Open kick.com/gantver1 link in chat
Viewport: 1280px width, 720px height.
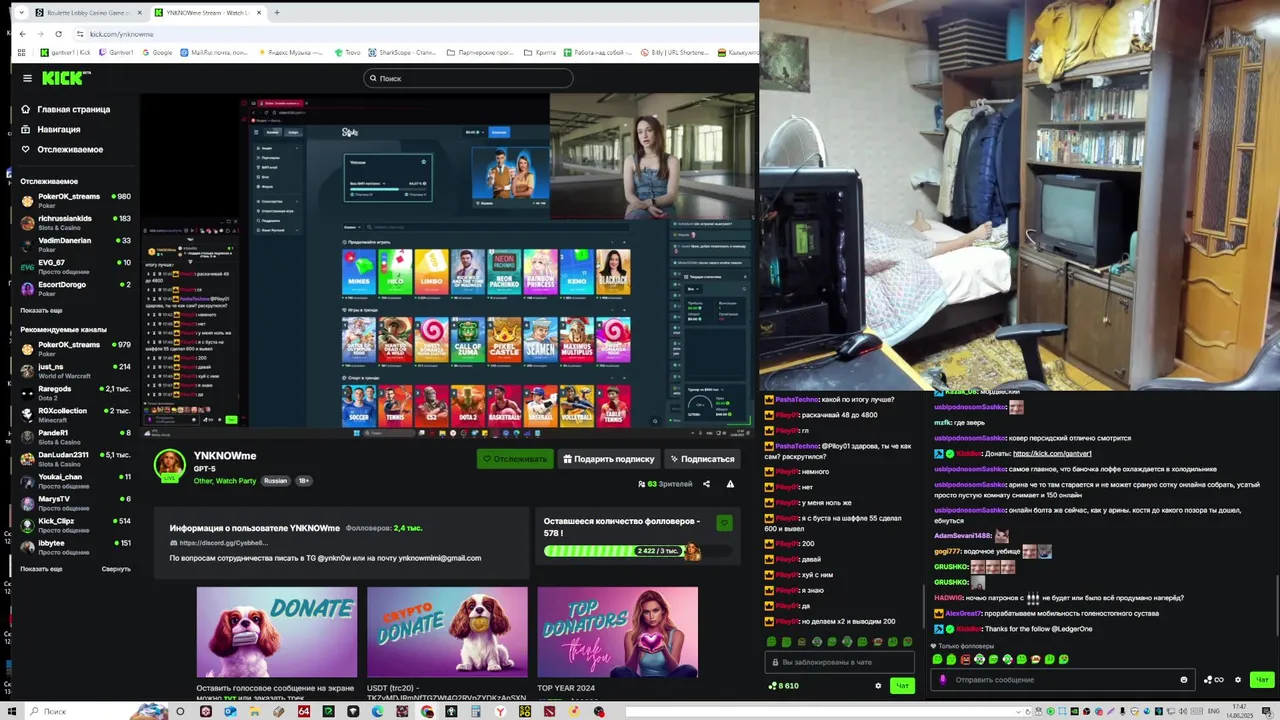pyautogui.click(x=1052, y=454)
